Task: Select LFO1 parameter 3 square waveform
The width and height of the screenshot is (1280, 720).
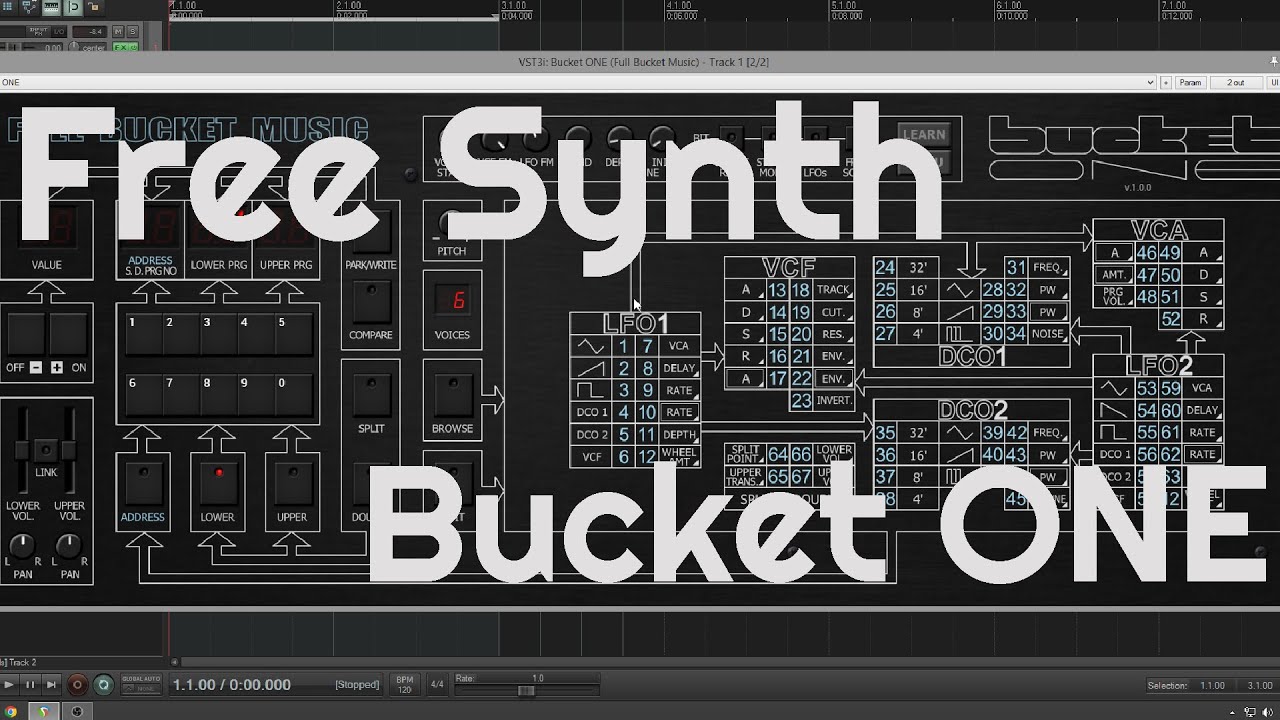Action: point(624,390)
